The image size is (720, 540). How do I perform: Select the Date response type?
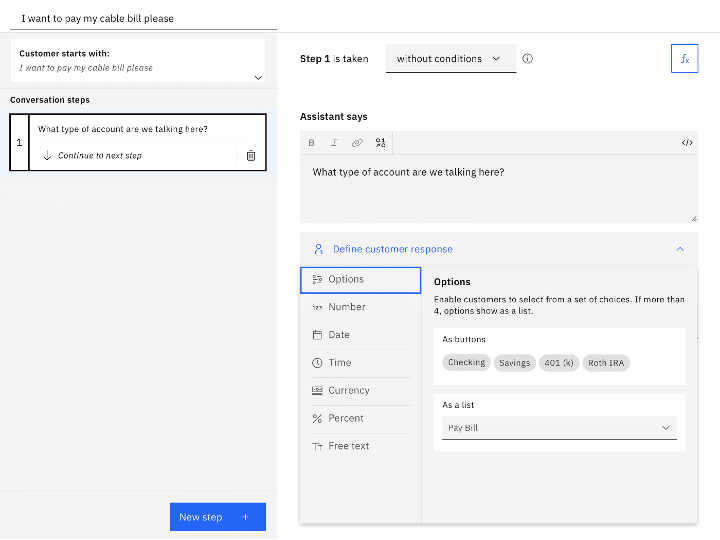(360, 335)
